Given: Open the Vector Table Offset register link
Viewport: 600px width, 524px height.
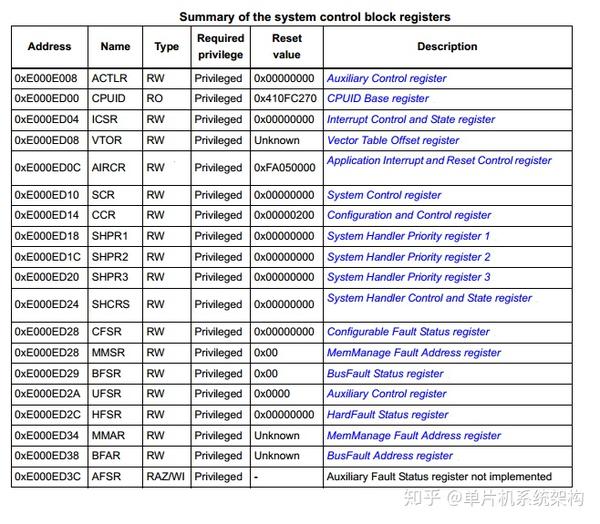Looking at the screenshot, I should (393, 141).
